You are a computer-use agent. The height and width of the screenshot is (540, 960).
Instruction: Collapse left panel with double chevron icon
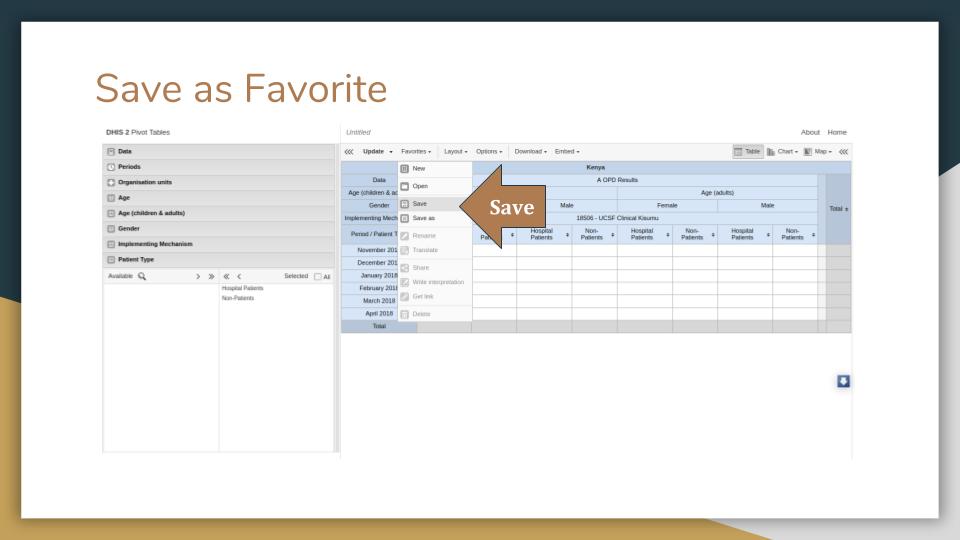[349, 152]
